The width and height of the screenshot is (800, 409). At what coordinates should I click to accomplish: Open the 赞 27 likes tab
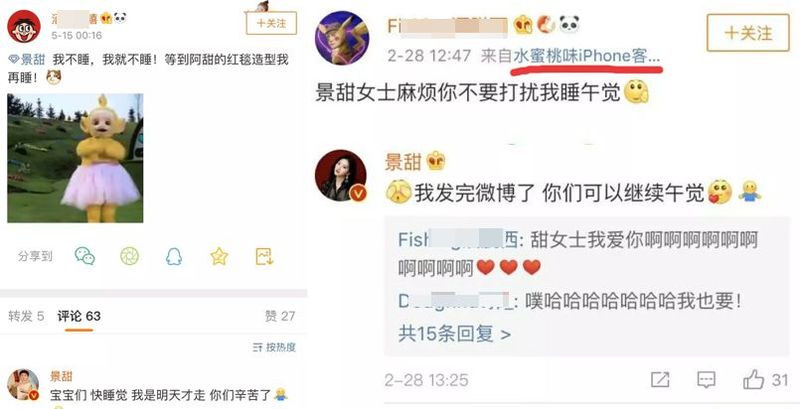pos(280,316)
